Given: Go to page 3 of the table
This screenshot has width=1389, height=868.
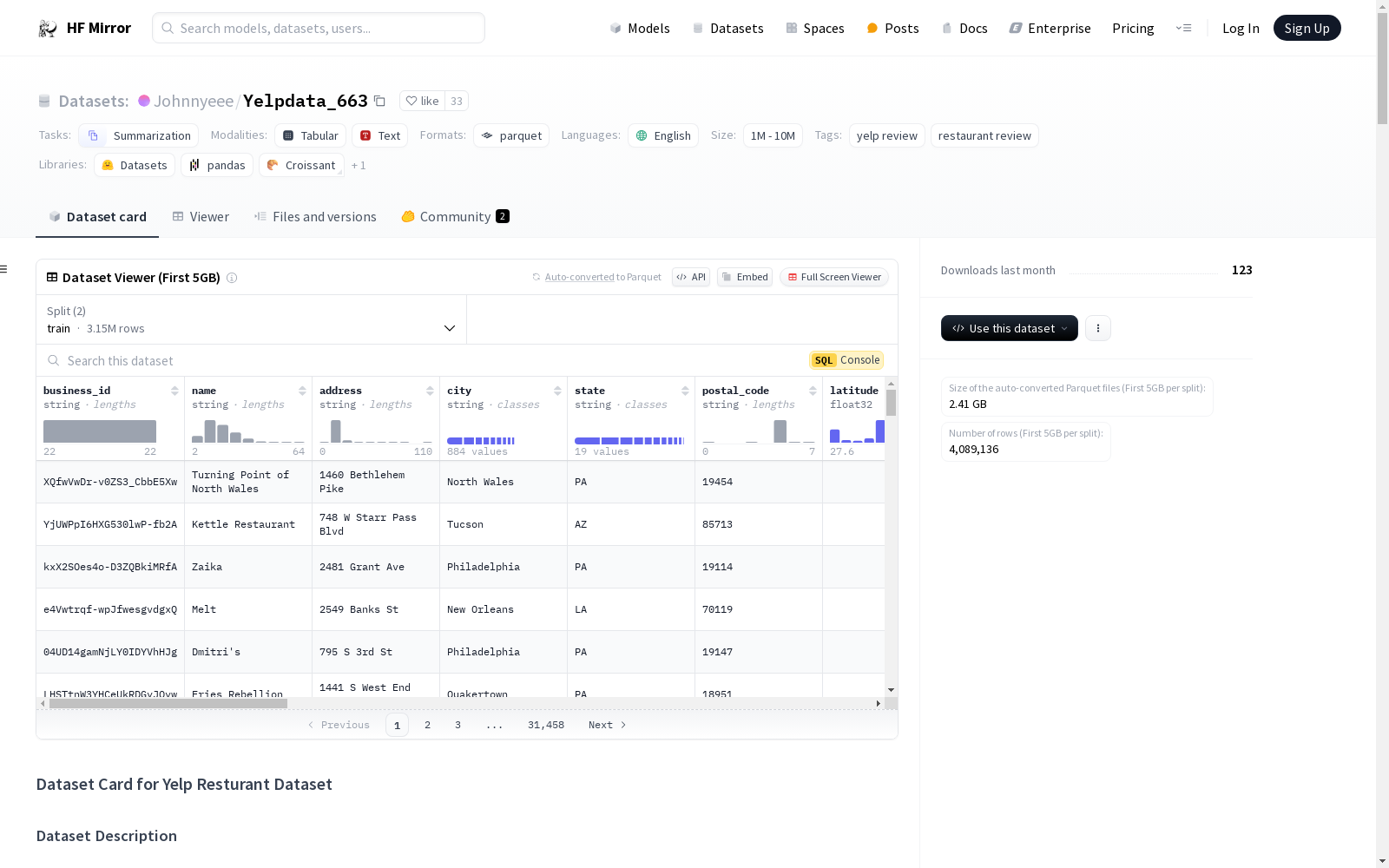Looking at the screenshot, I should 458,725.
